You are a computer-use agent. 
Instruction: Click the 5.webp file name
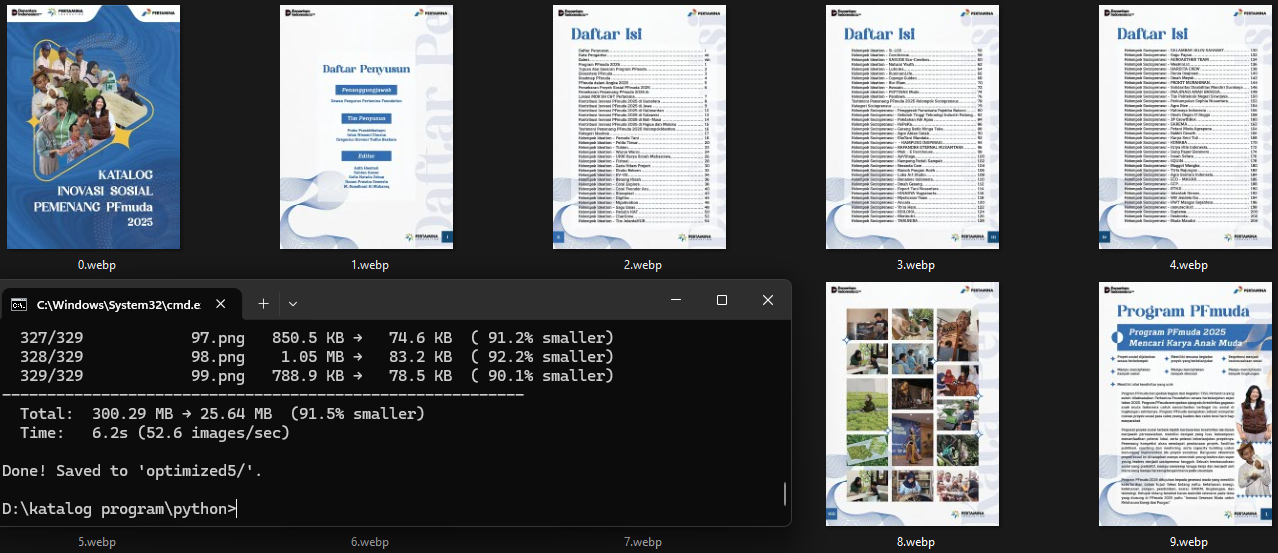[95, 542]
